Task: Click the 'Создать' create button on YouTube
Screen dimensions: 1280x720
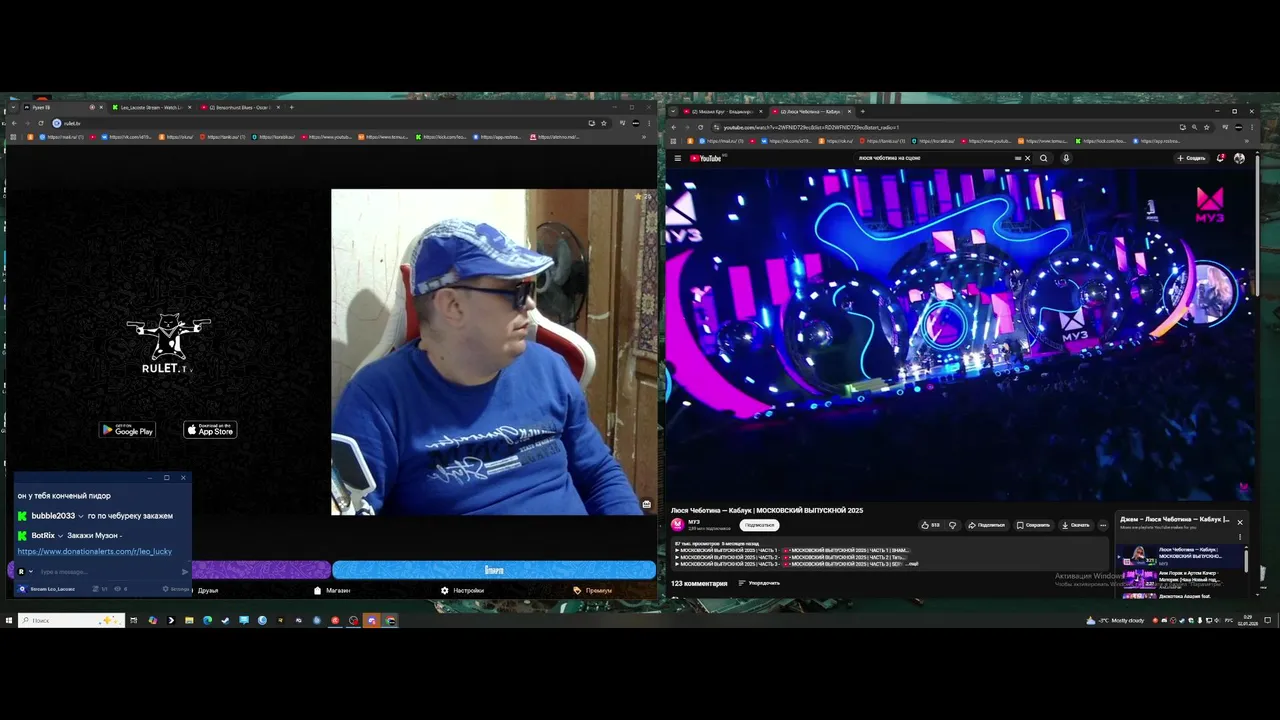Action: (1191, 158)
